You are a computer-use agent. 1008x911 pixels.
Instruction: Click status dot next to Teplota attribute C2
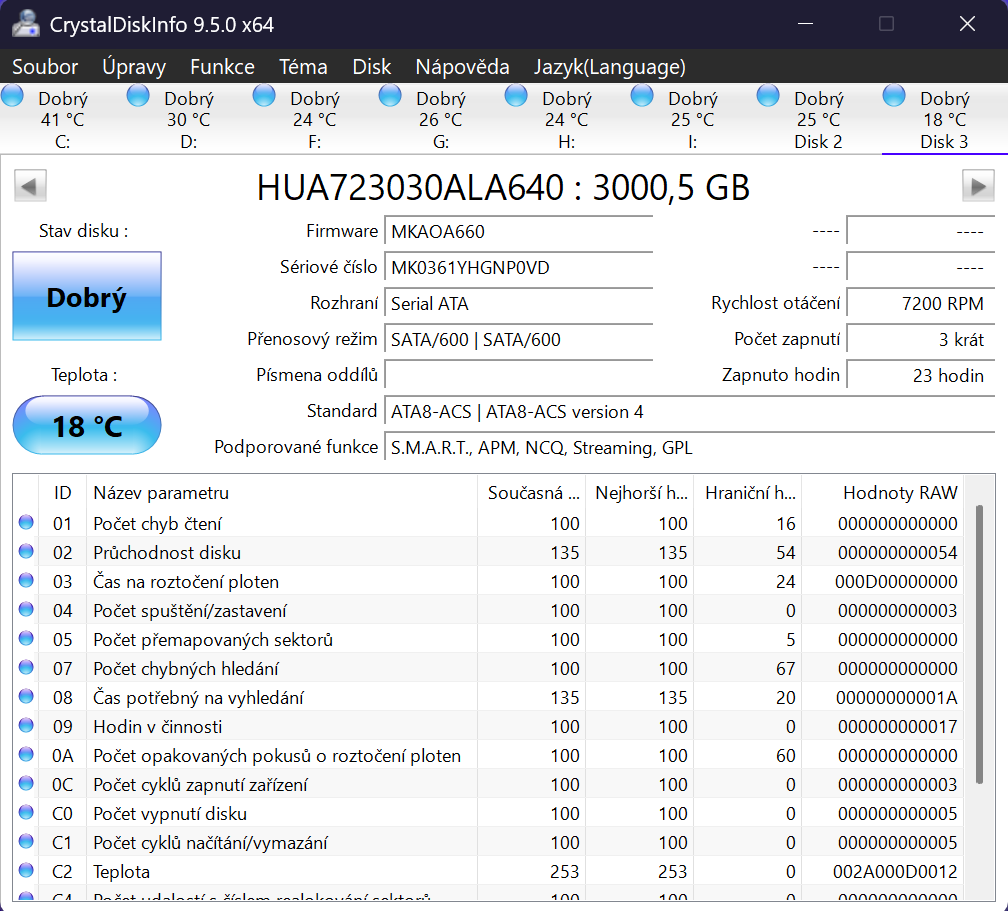[26, 871]
